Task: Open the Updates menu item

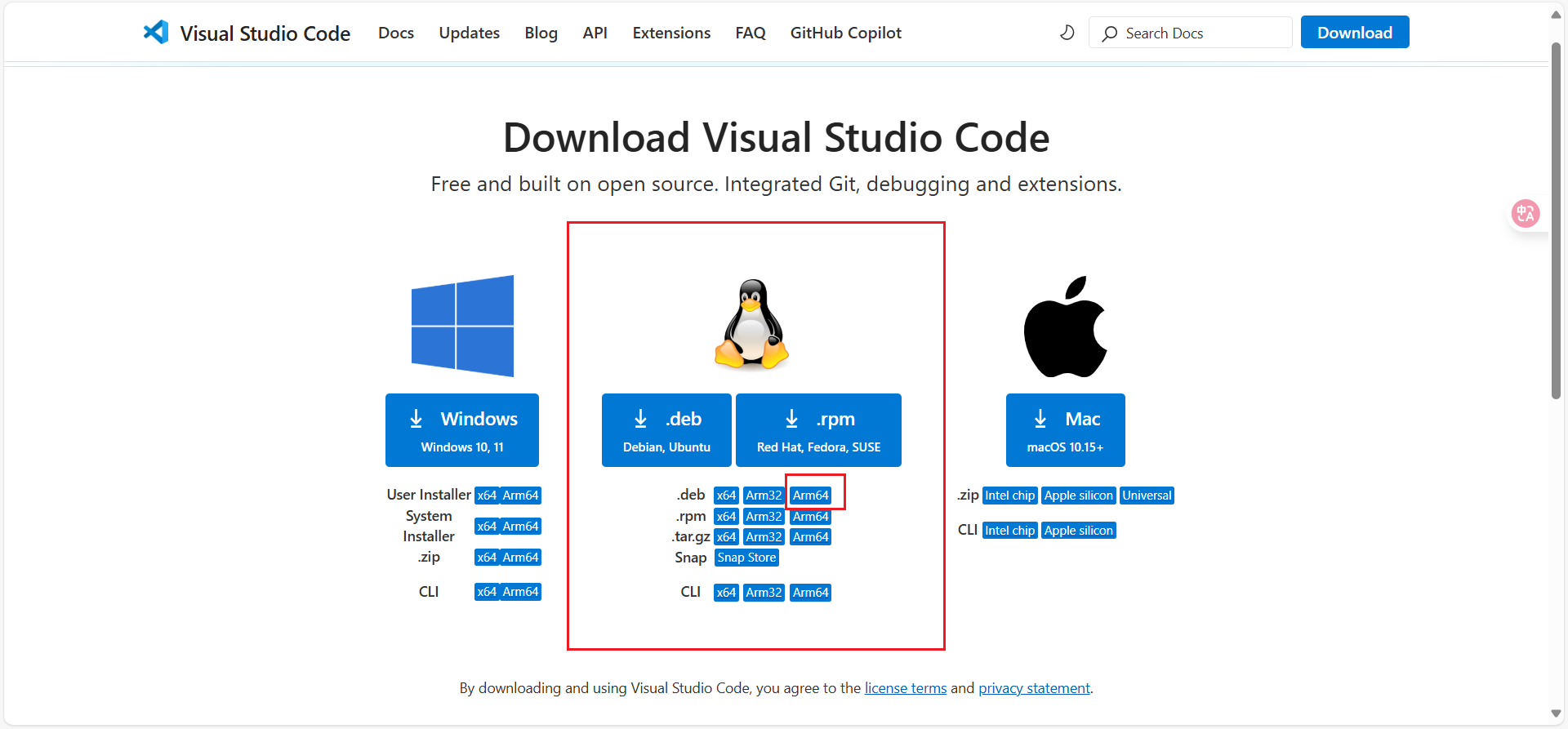Action: [470, 33]
